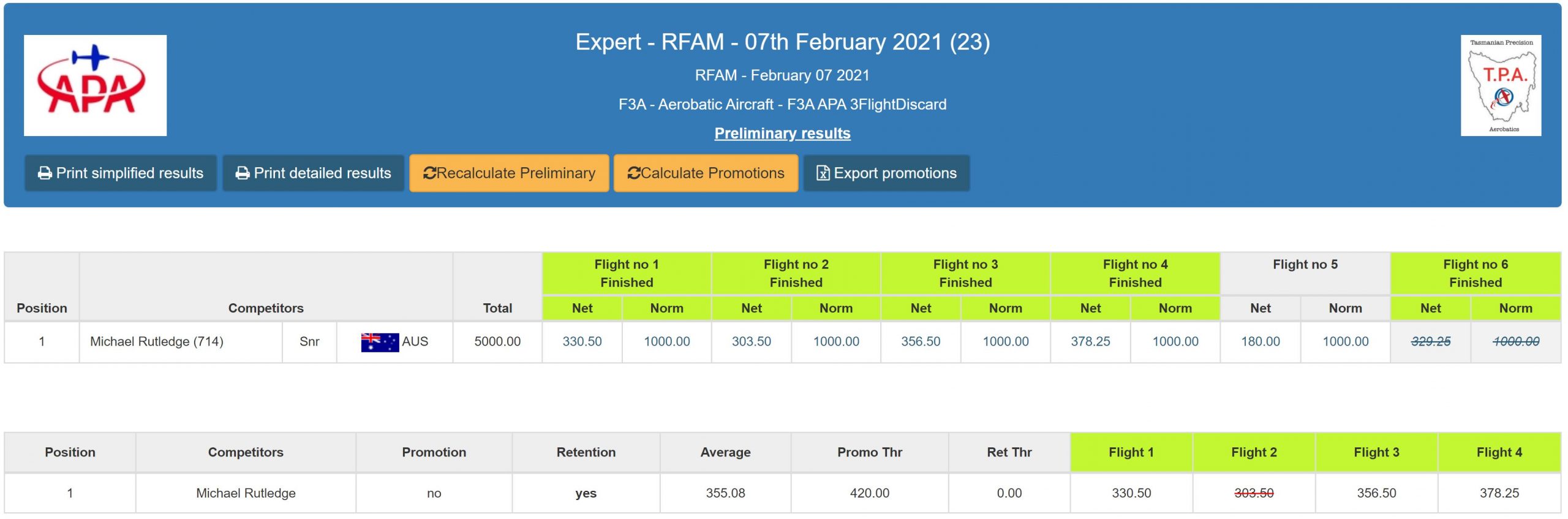Click printer icon on Print simplified results
The image size is (1568, 519).
click(45, 173)
